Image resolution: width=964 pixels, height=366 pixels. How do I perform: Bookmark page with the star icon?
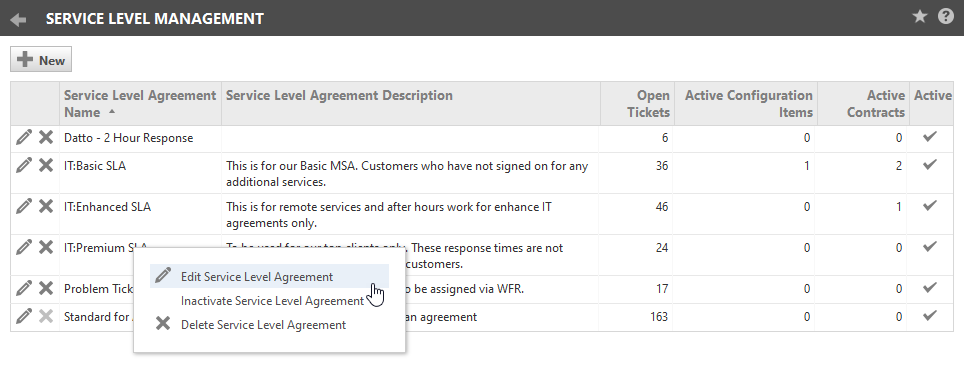pyautogui.click(x=920, y=17)
